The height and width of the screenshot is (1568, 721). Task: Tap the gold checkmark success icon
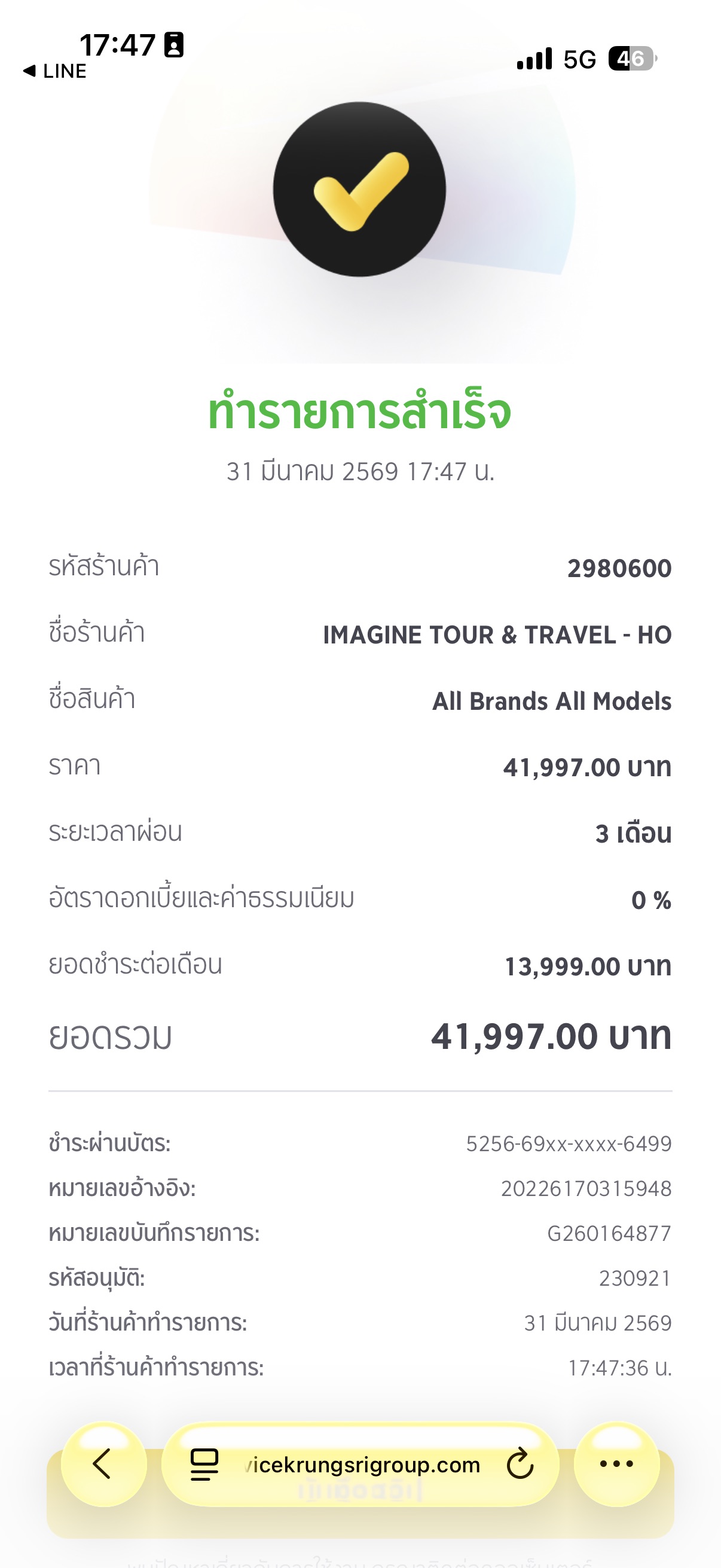coord(359,190)
